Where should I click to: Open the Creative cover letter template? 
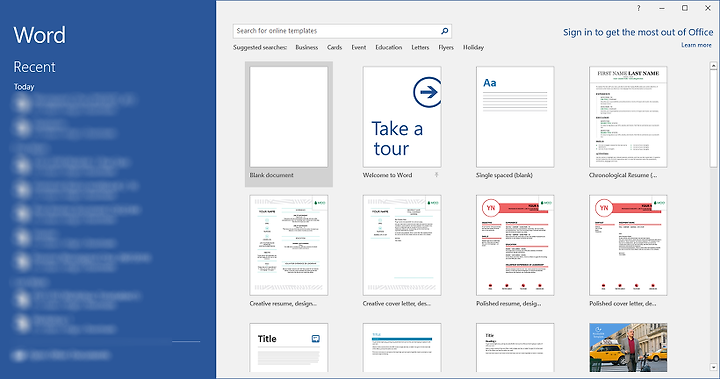click(x=402, y=245)
